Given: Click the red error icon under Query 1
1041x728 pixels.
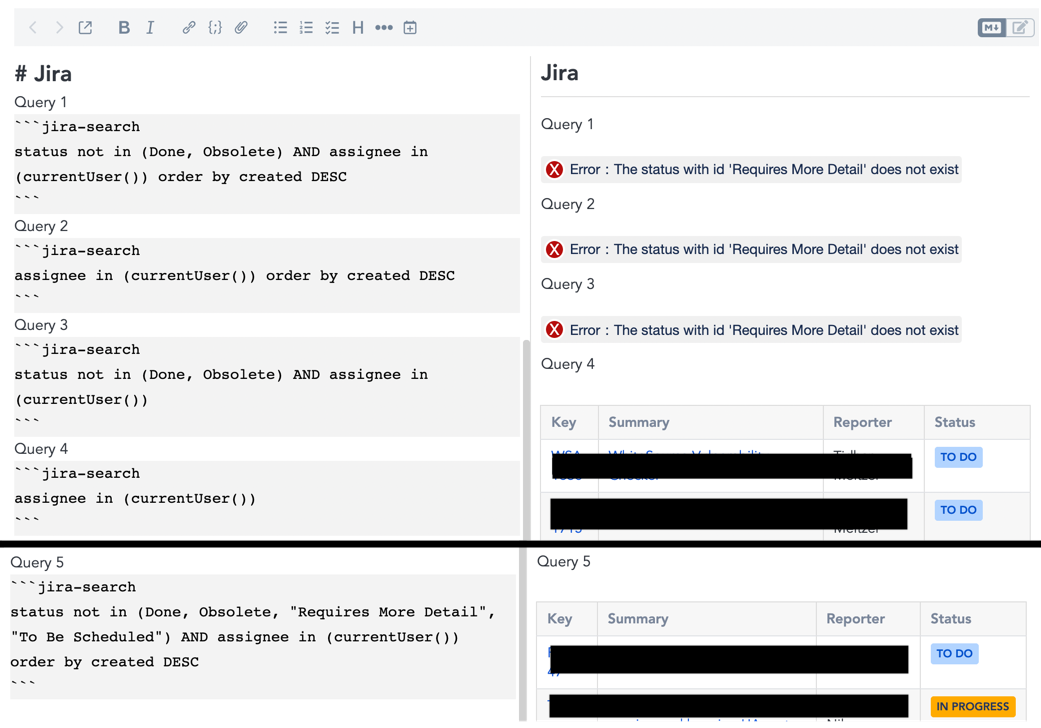Looking at the screenshot, I should (x=554, y=169).
